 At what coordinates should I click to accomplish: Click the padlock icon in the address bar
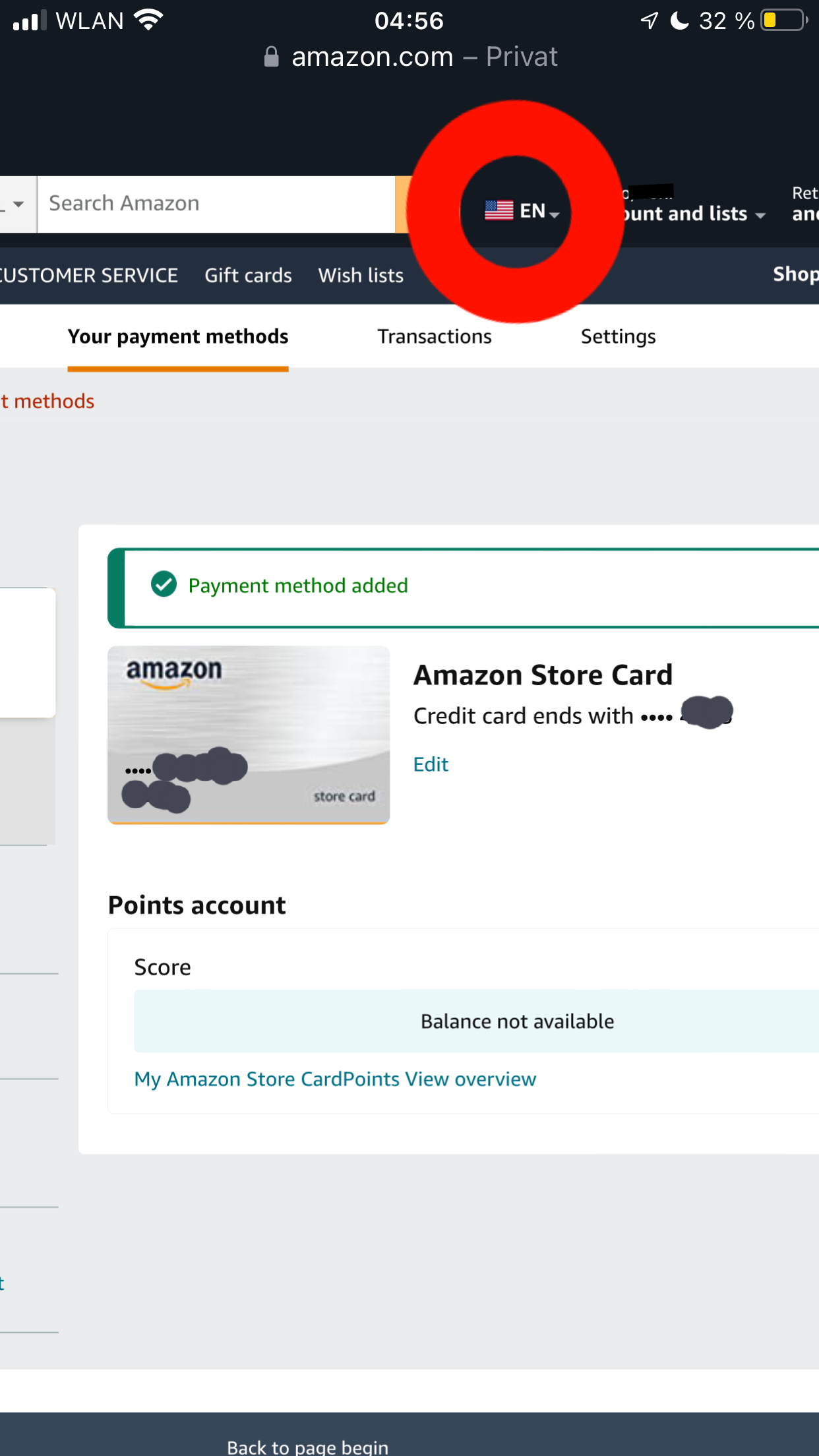[271, 57]
